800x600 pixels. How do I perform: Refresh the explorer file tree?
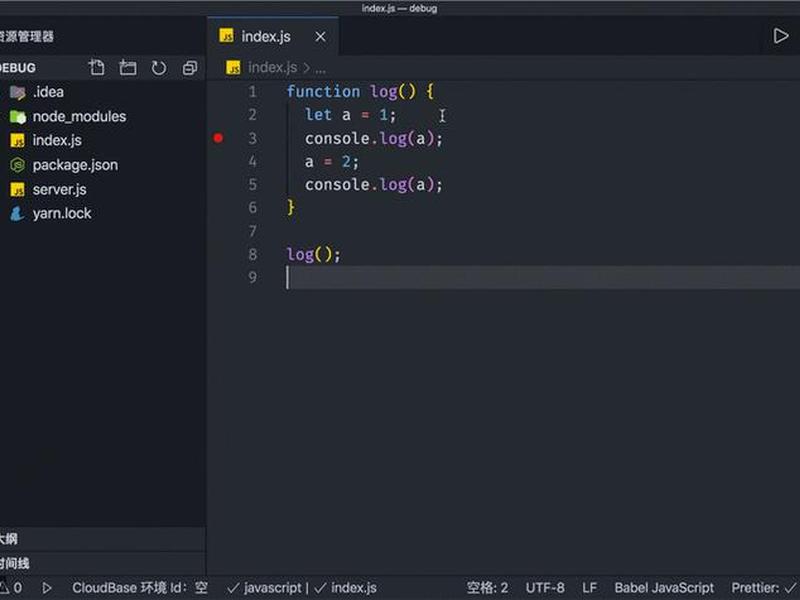pos(159,68)
